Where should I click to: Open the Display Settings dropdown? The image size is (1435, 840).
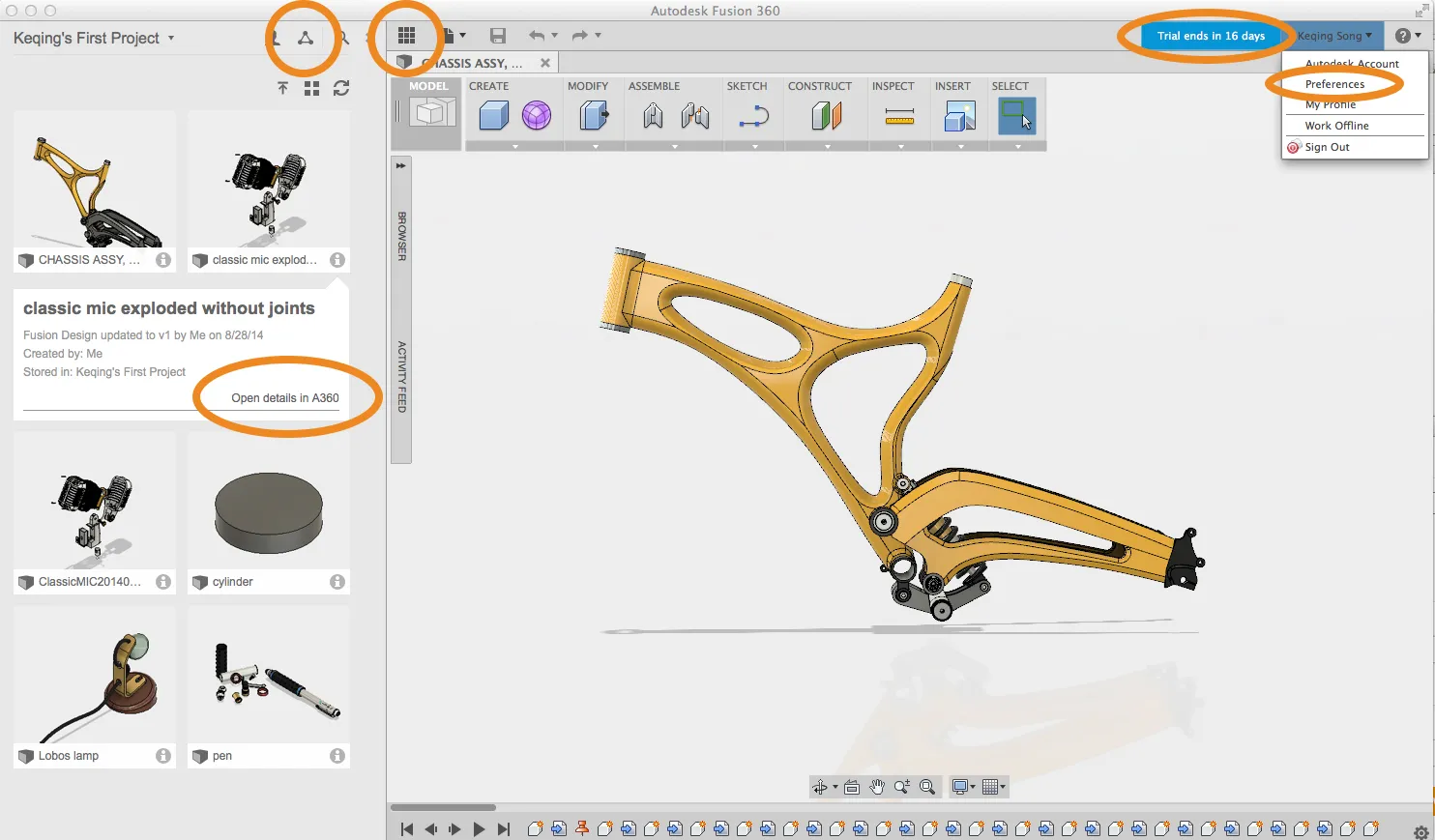pyautogui.click(x=961, y=787)
